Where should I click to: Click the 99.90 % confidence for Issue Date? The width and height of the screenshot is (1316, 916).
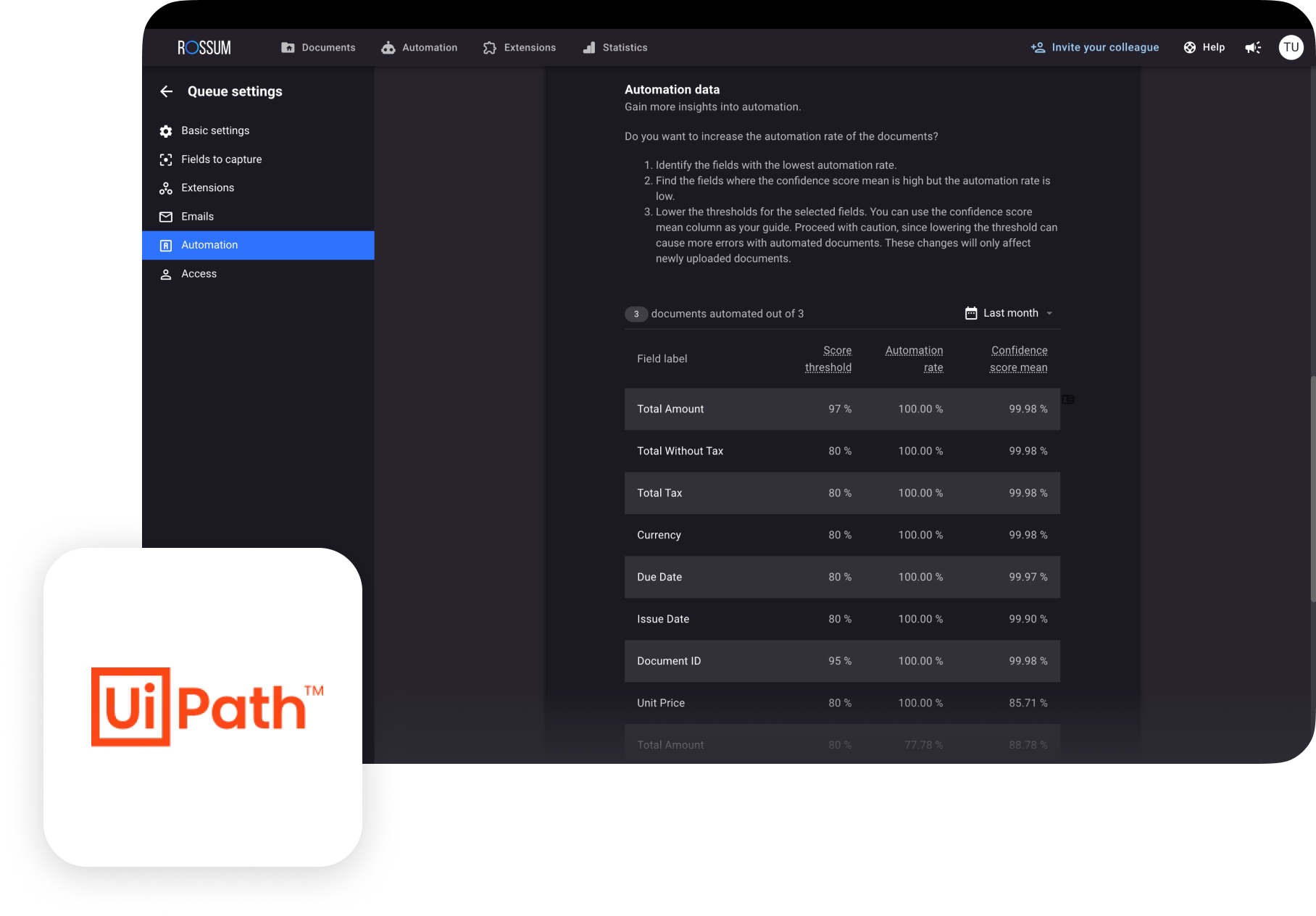point(1028,620)
